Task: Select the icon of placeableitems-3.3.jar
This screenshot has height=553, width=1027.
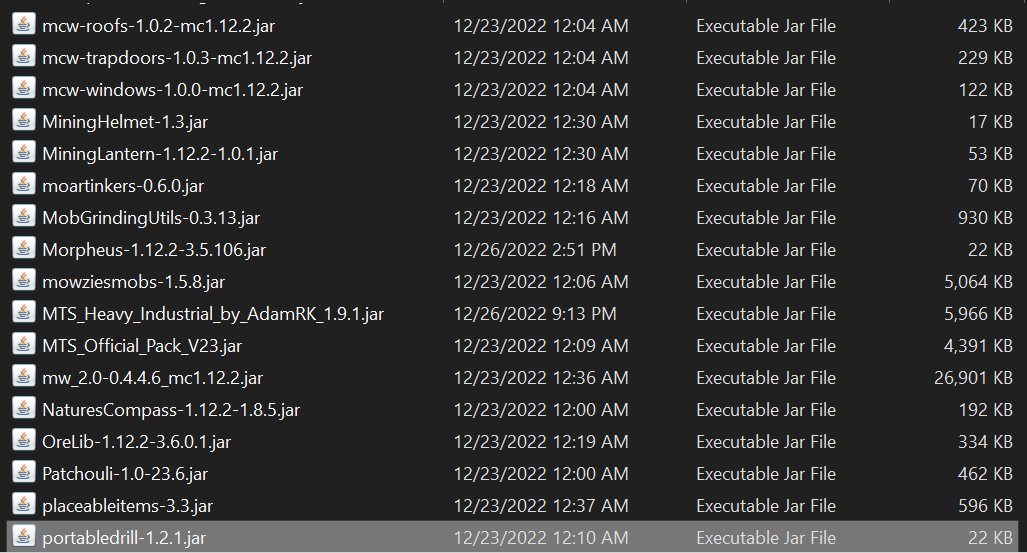Action: 24,505
